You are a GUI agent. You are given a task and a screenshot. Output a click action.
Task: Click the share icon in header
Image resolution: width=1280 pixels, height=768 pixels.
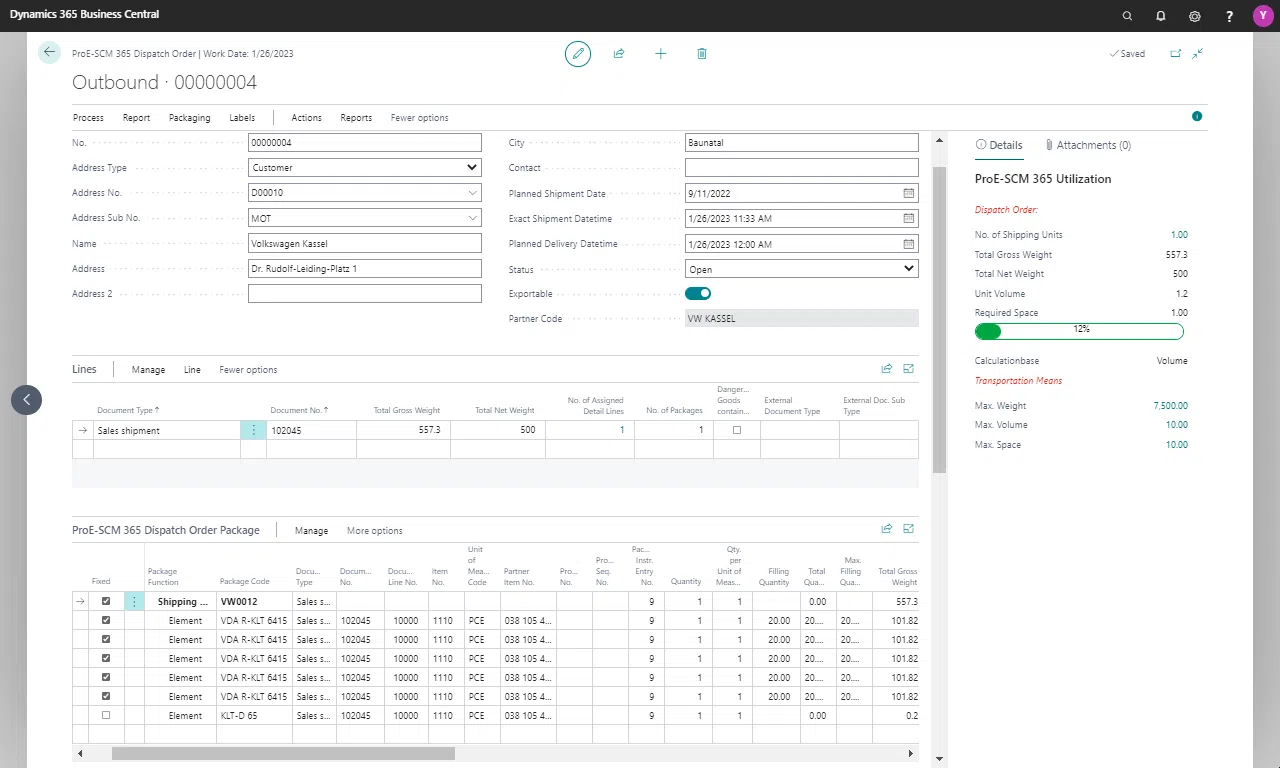[x=619, y=54]
